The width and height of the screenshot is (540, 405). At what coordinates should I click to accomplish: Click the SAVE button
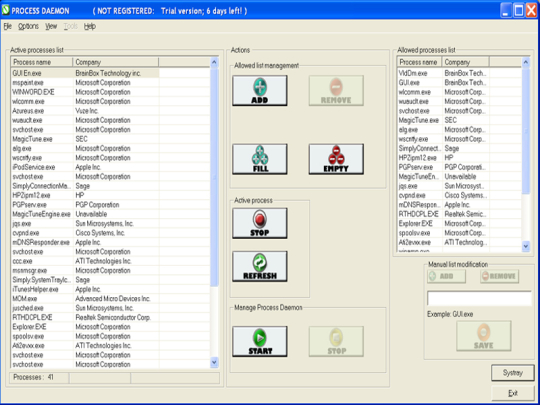pyautogui.click(x=484, y=336)
